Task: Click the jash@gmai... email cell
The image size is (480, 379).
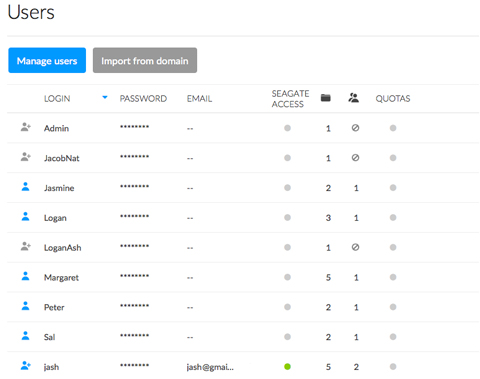Action: point(210,367)
